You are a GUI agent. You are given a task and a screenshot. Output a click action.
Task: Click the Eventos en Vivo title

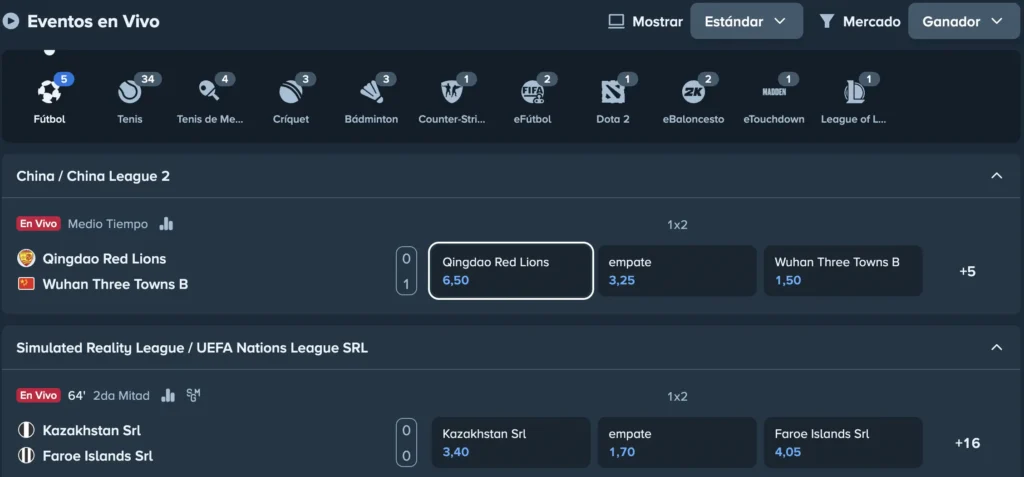coord(93,22)
